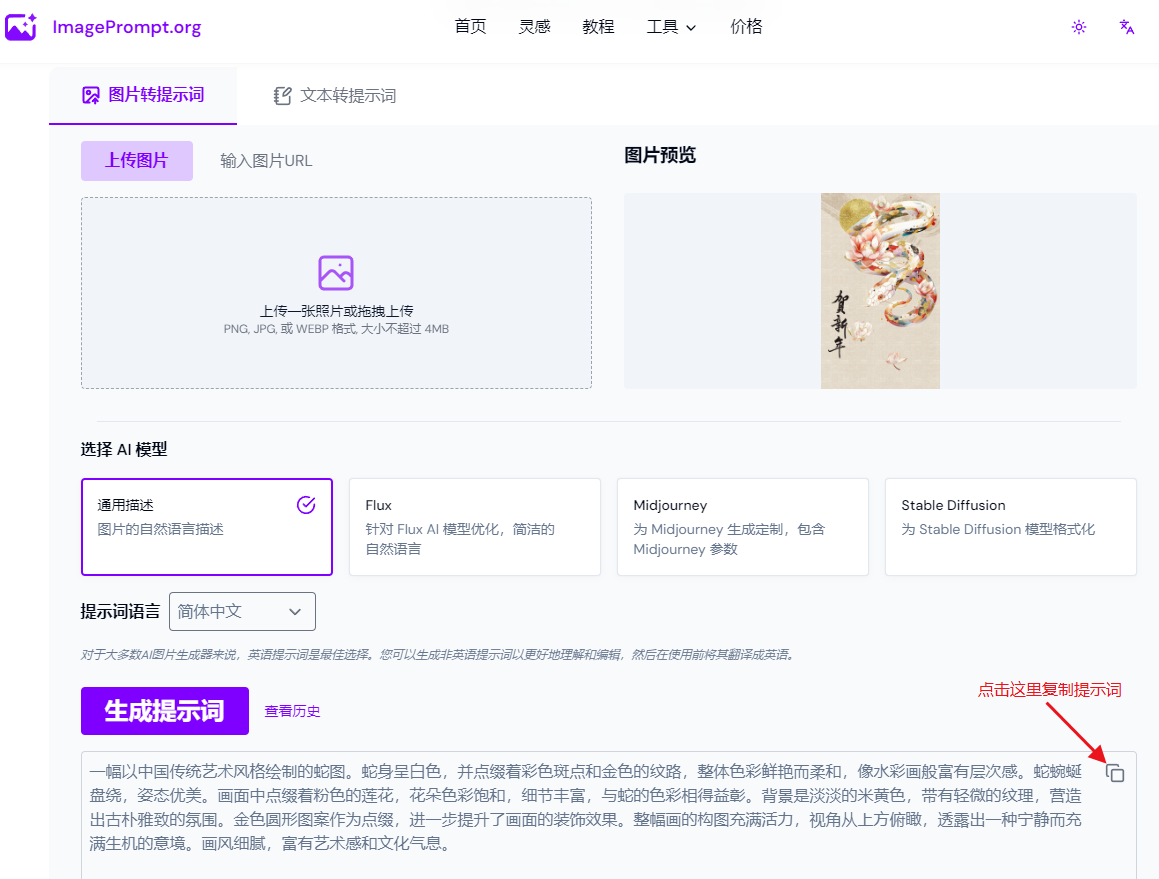Click the 首页 menu item
This screenshot has height=879, width=1159.
[x=470, y=27]
